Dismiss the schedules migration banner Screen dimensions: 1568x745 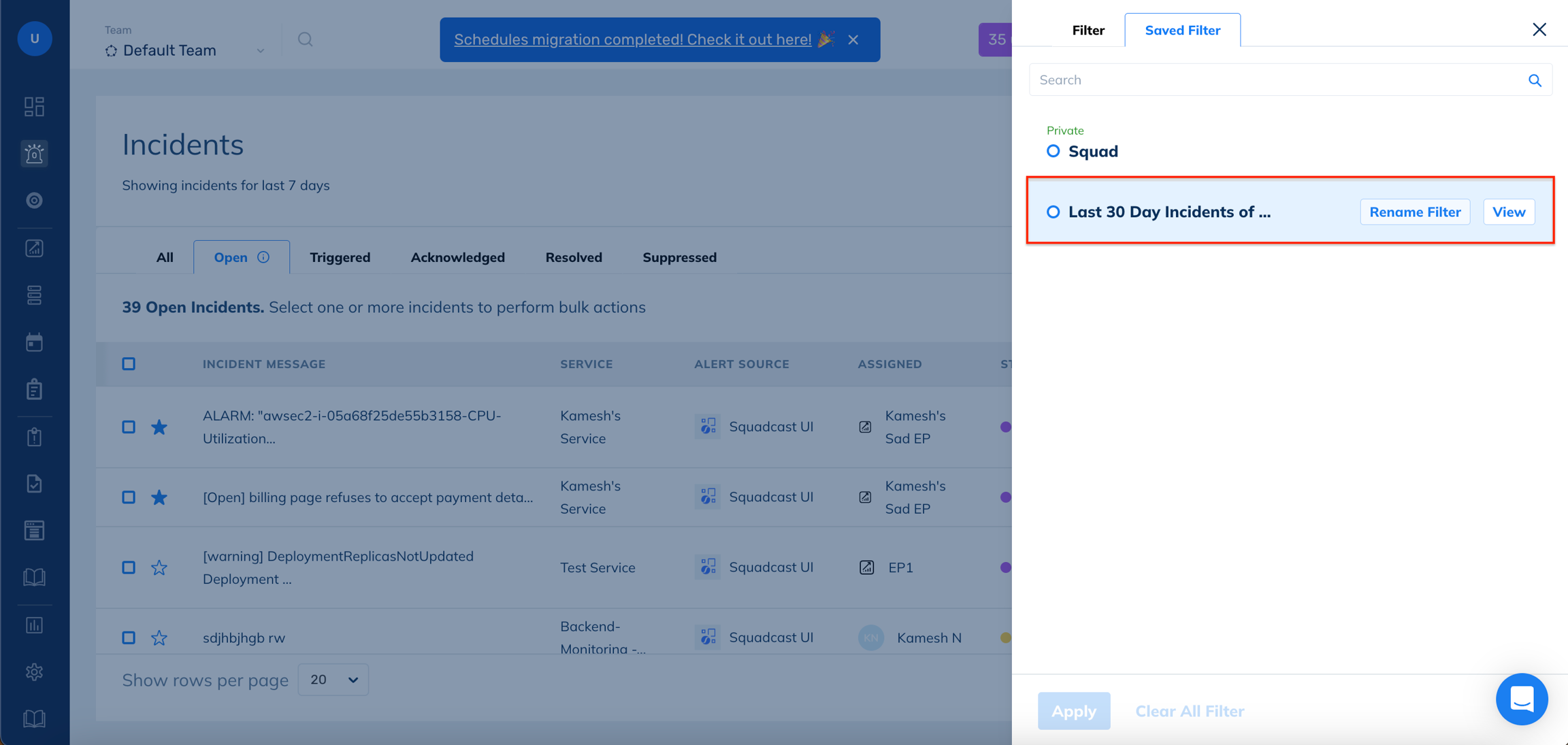[x=853, y=39]
